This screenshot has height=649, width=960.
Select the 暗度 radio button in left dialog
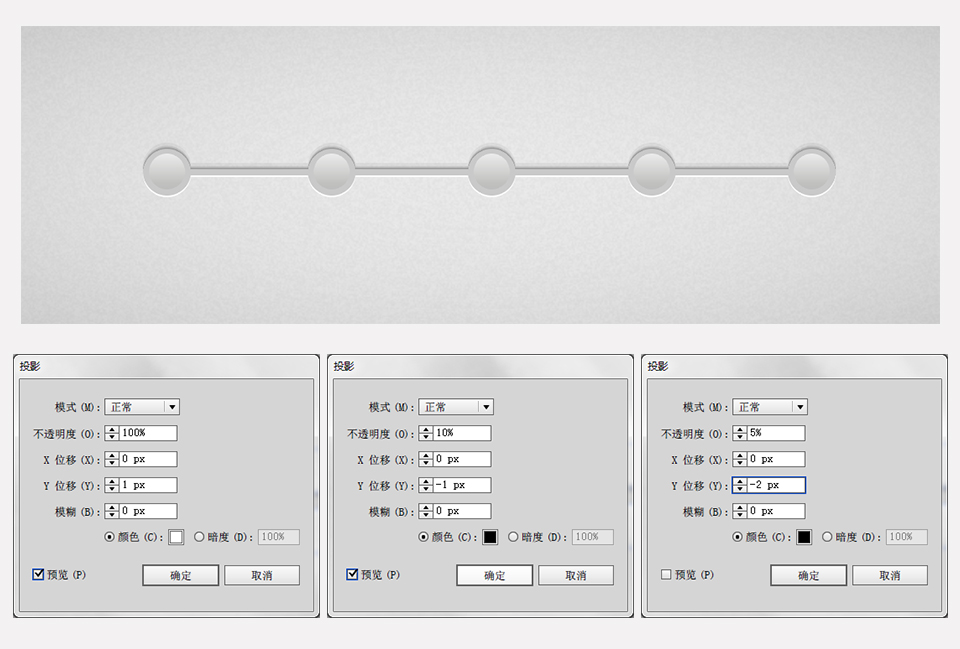pos(199,537)
